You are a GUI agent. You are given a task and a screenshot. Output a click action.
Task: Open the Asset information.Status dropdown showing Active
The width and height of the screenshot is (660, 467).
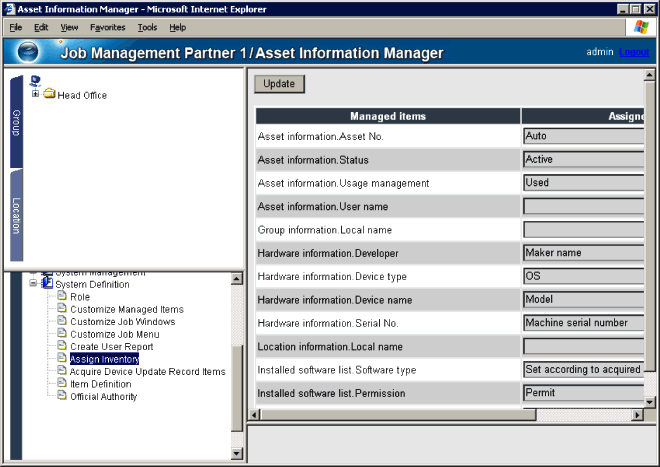coord(582,159)
